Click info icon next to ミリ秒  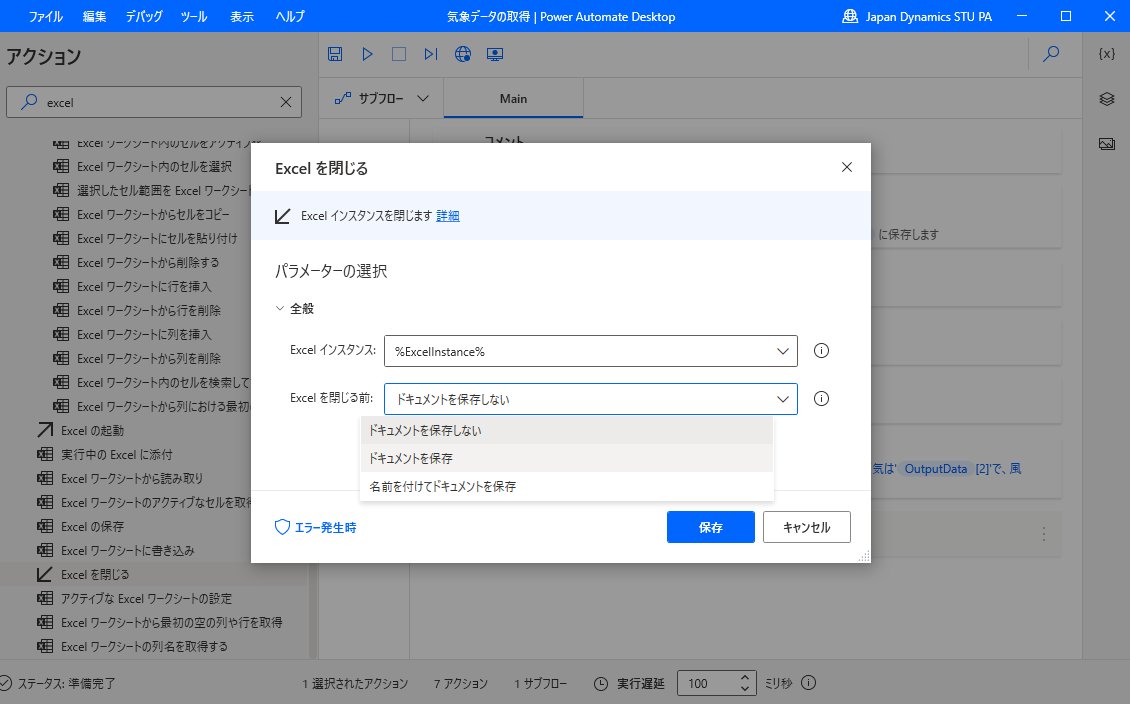[x=809, y=682]
